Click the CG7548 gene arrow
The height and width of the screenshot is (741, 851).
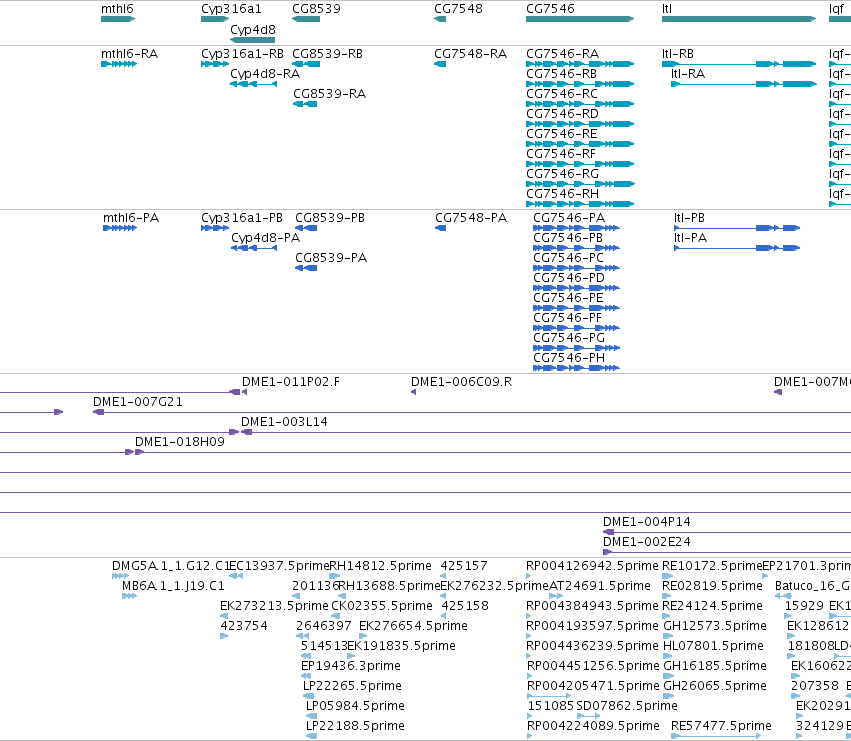440,19
